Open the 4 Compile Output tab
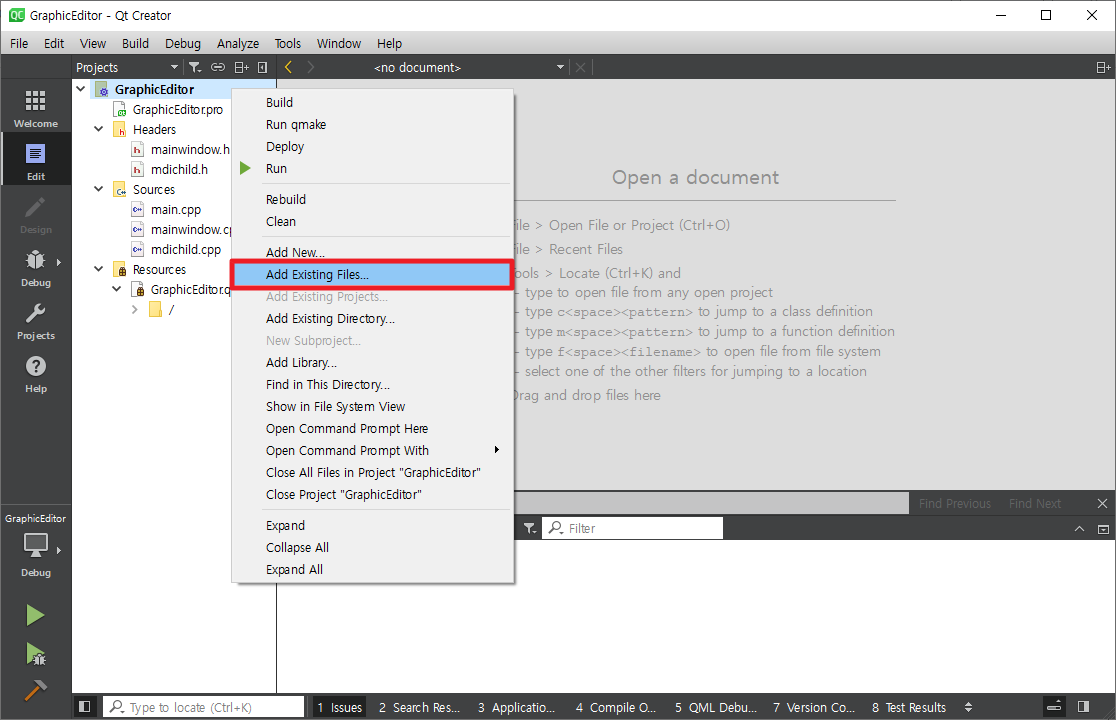Image resolution: width=1116 pixels, height=720 pixels. tap(616, 706)
